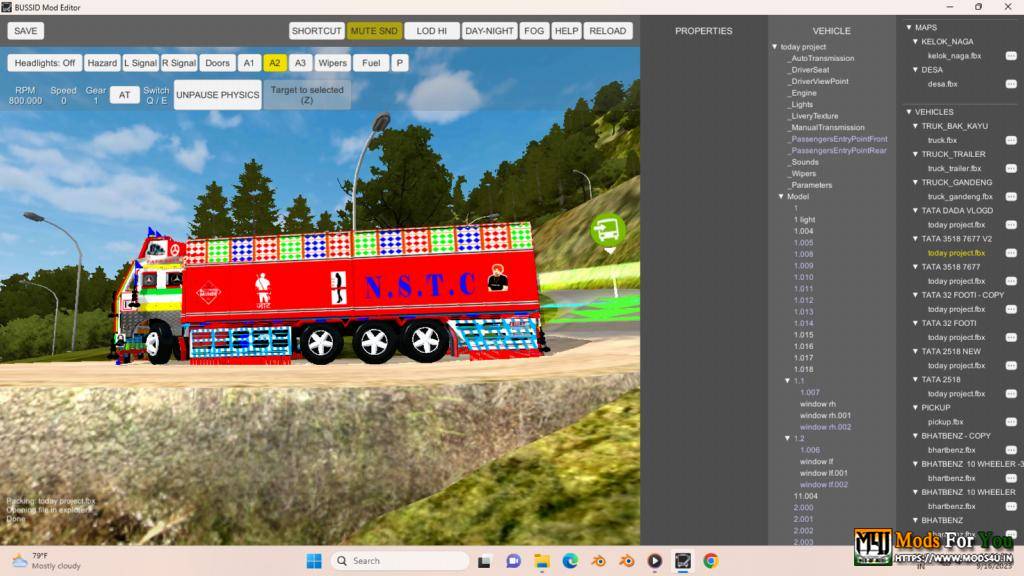Open File Explorer from taskbar
The image size is (1024, 576).
pyautogui.click(x=542, y=561)
